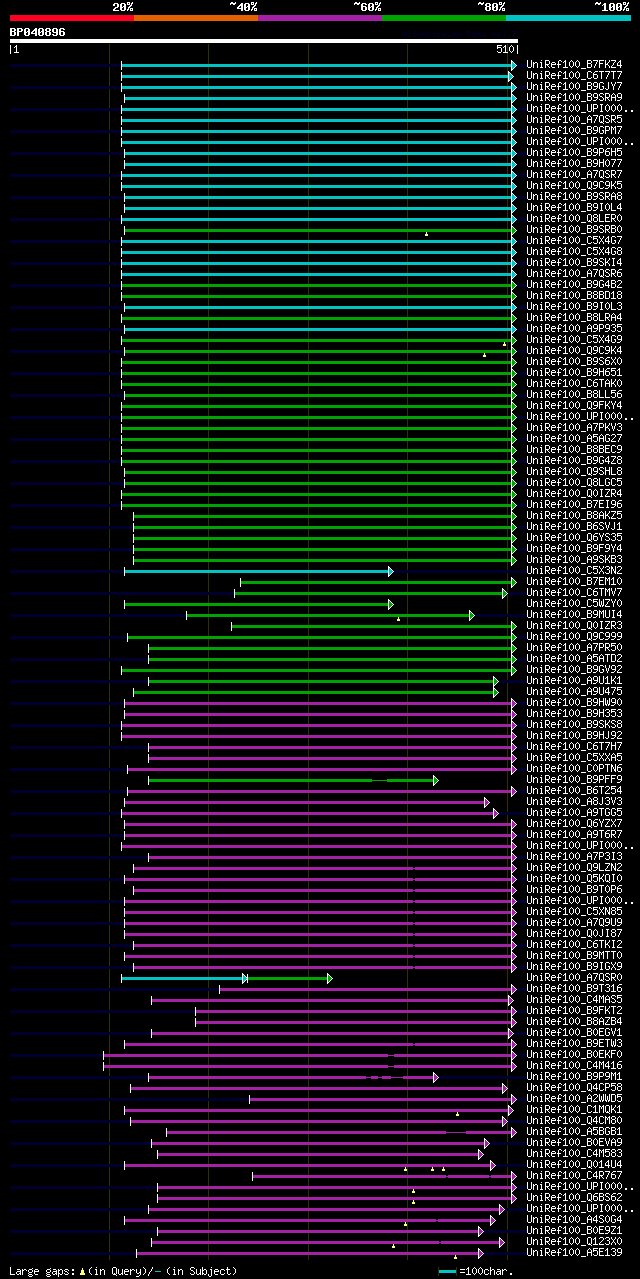Click the UniRef100_A5AG27 label
Screen dimensions: 640x1279
(x=574, y=438)
